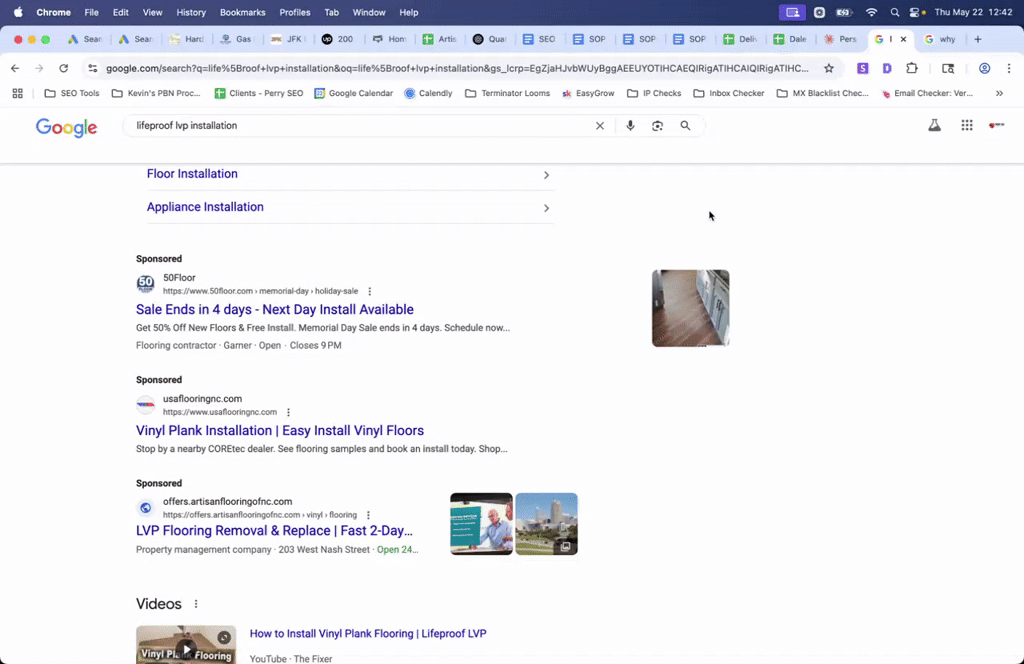
Task: Click the search magnifying glass icon
Action: (x=685, y=126)
